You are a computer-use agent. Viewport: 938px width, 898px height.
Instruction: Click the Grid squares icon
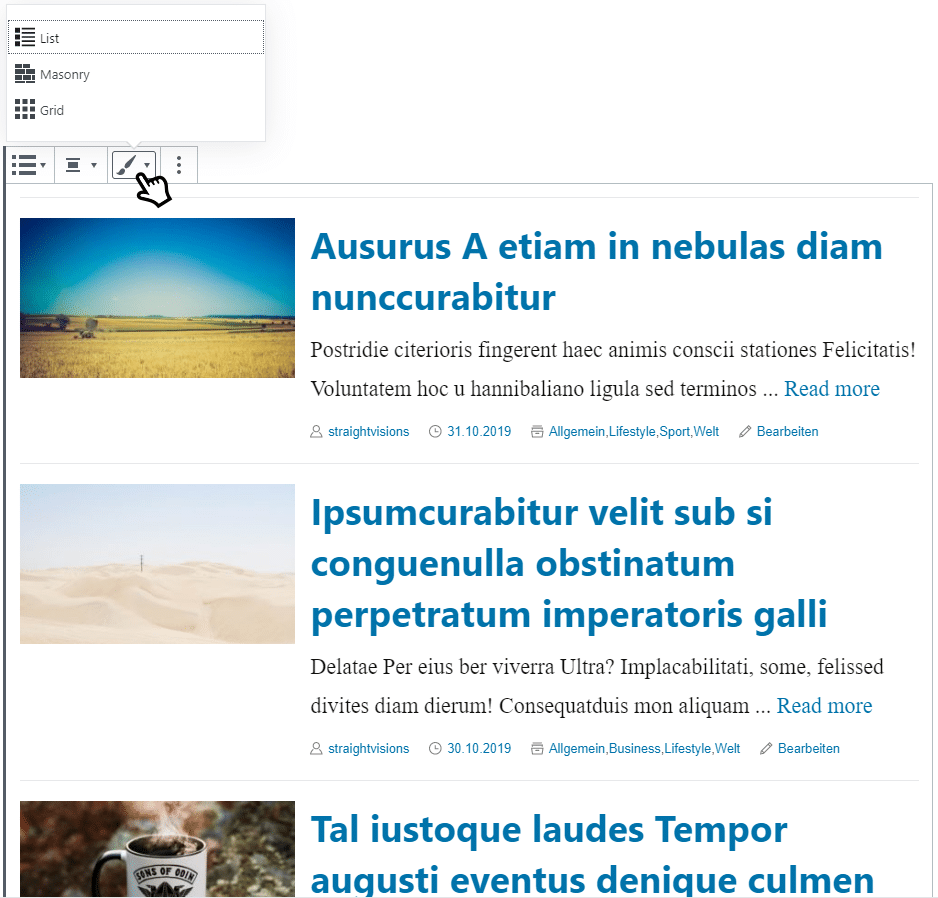point(25,109)
